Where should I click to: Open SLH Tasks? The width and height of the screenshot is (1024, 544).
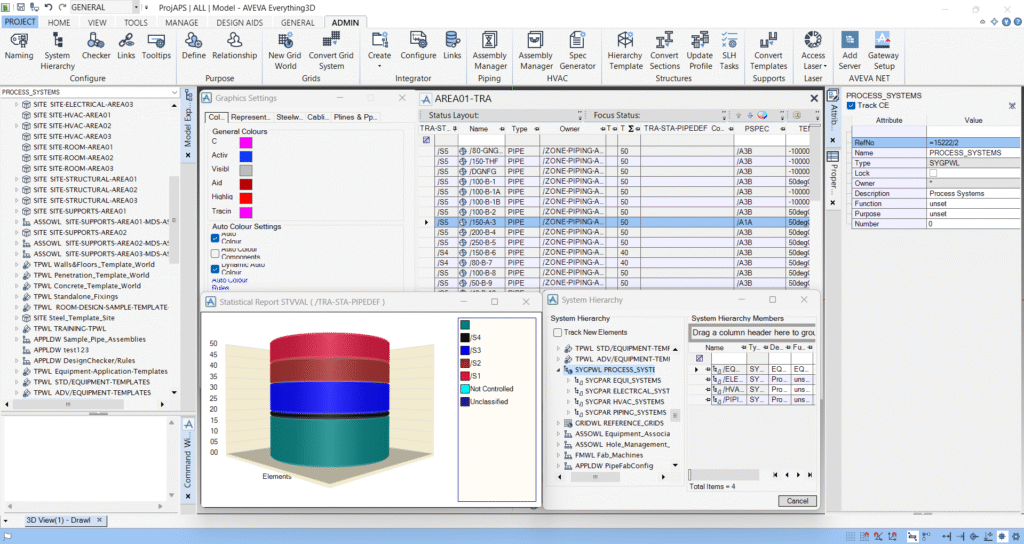click(x=729, y=52)
